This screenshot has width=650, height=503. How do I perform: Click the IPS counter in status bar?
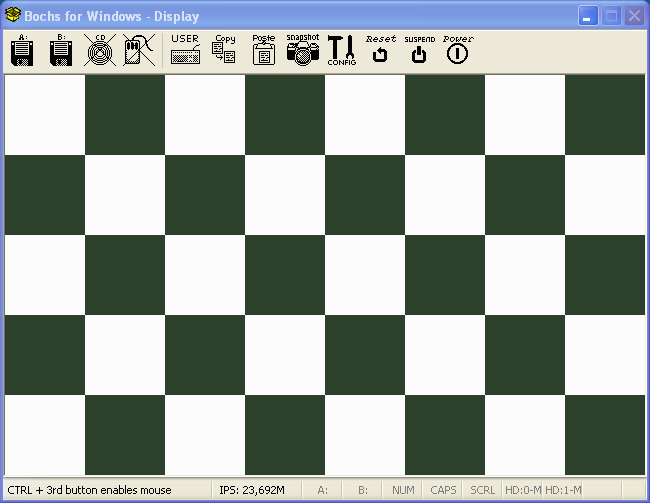pos(252,490)
